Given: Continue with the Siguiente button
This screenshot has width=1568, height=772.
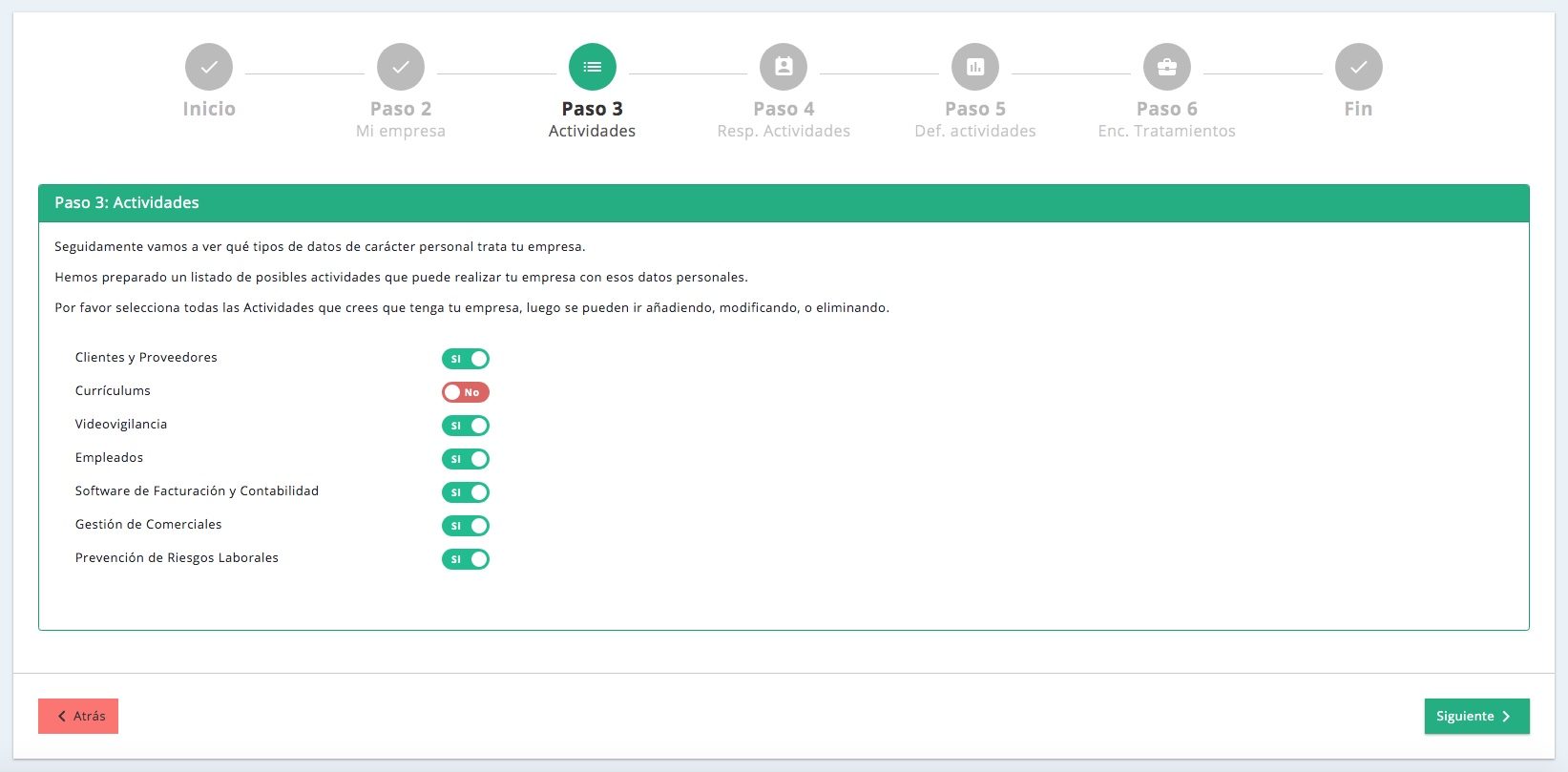Looking at the screenshot, I should tap(1476, 716).
